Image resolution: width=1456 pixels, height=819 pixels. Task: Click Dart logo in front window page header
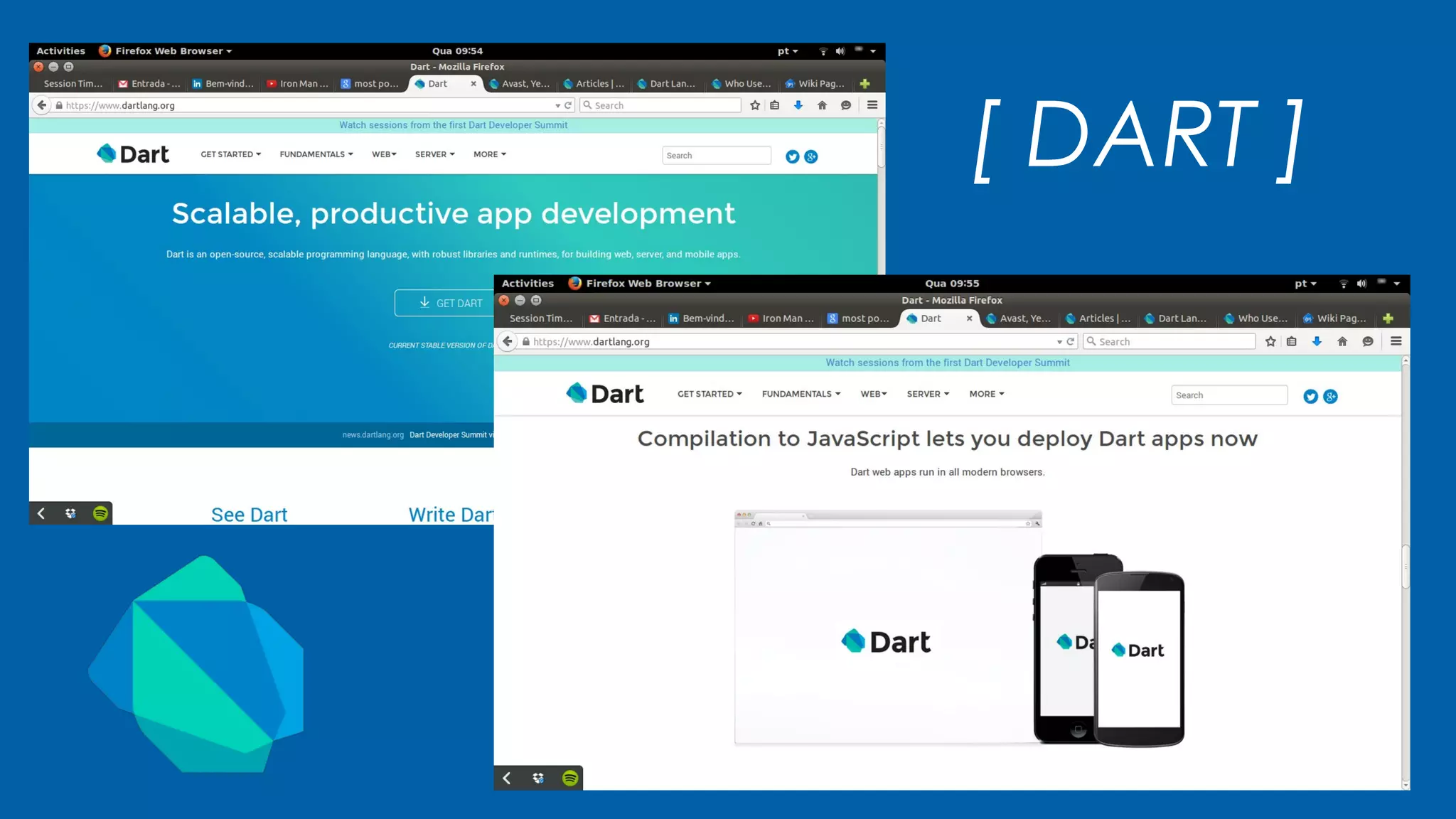pos(605,394)
